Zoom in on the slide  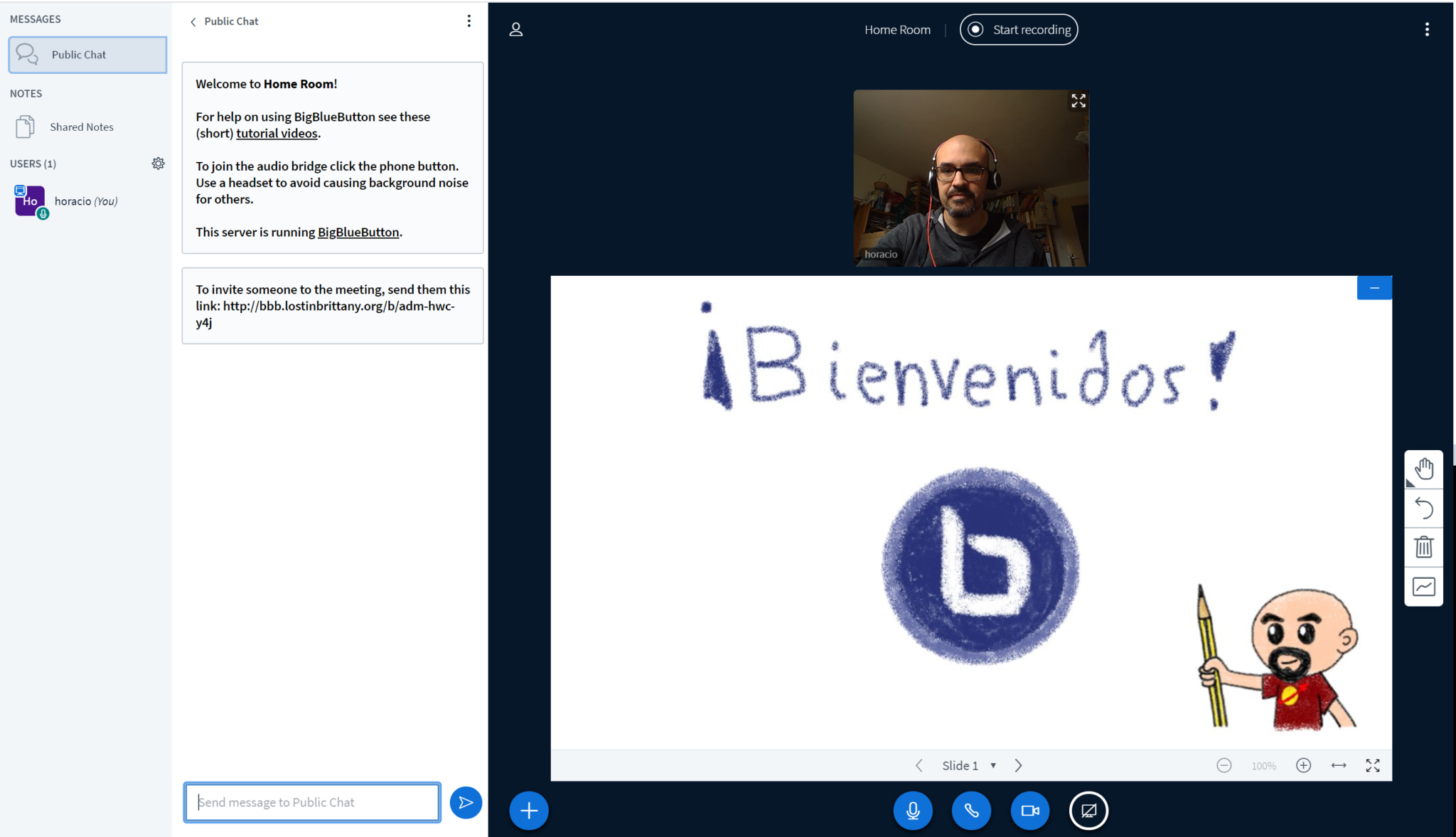click(1304, 764)
